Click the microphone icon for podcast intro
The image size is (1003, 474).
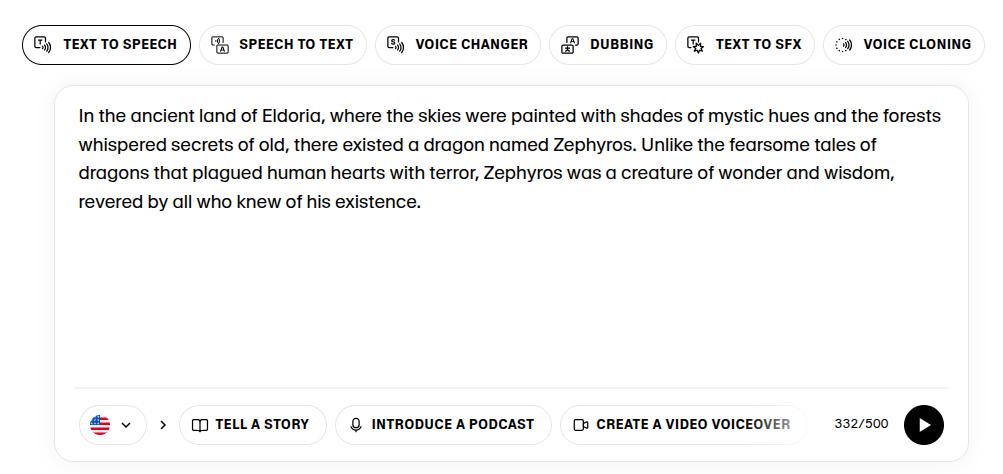click(356, 425)
